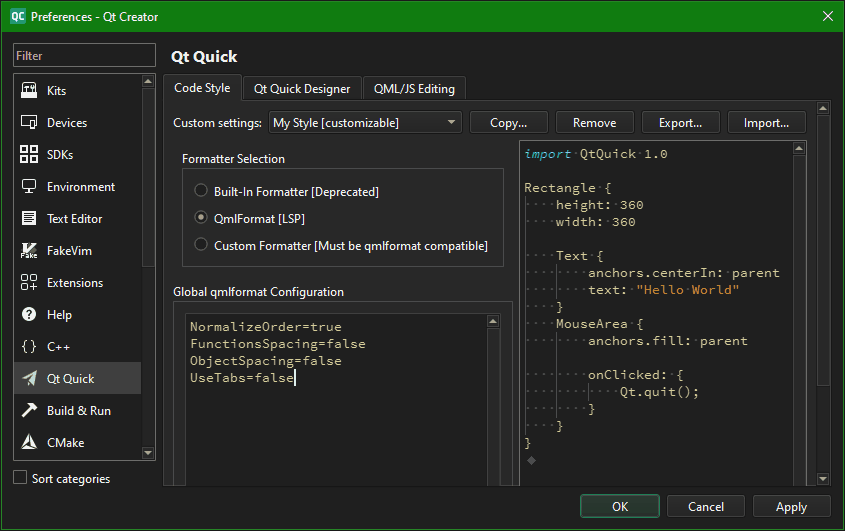Switch to the Code Style tab
The width and height of the screenshot is (845, 531).
point(202,88)
